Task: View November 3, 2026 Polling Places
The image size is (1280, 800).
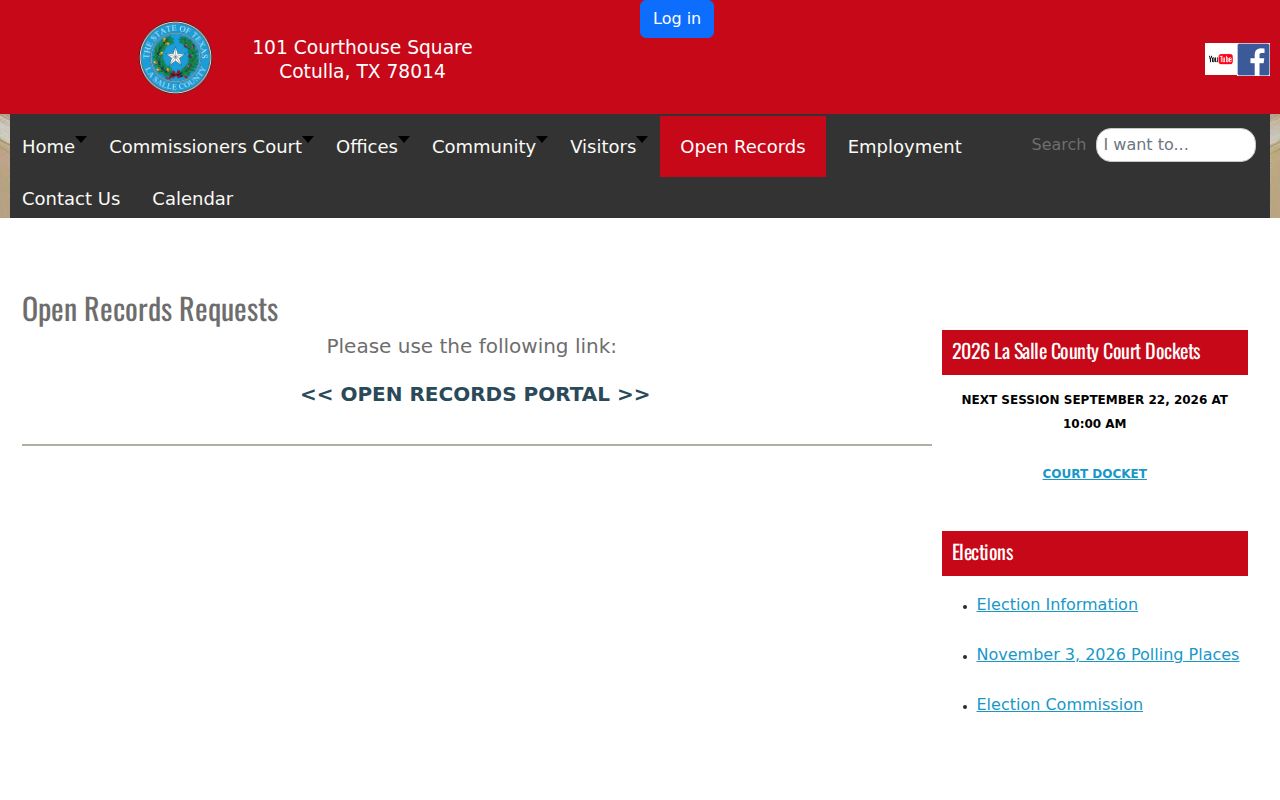Action: pyautogui.click(x=1108, y=654)
